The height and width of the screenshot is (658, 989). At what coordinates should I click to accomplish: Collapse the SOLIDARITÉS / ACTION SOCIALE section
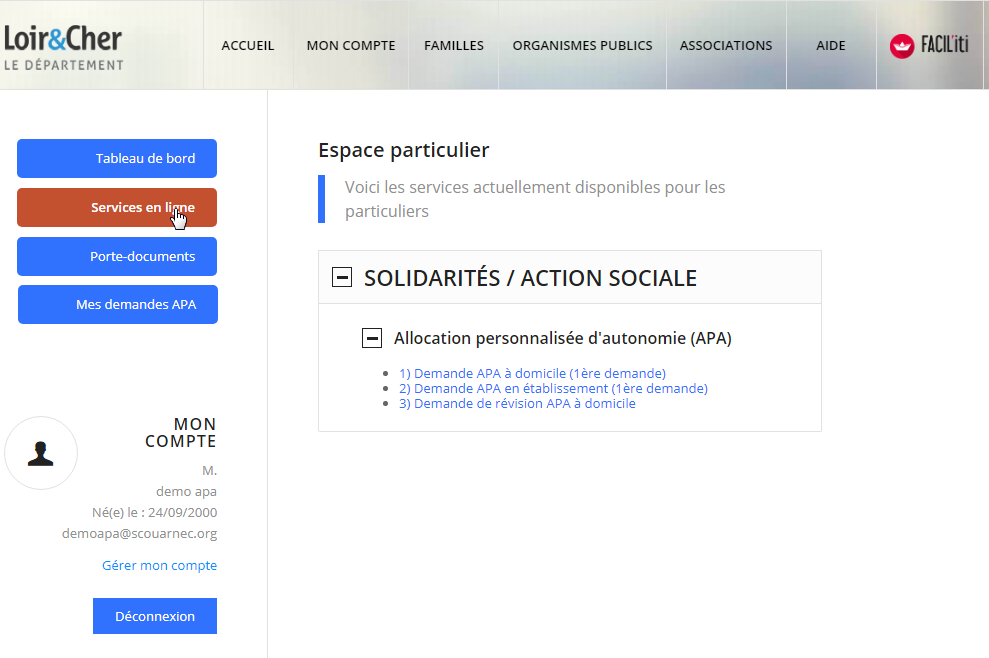click(x=342, y=277)
